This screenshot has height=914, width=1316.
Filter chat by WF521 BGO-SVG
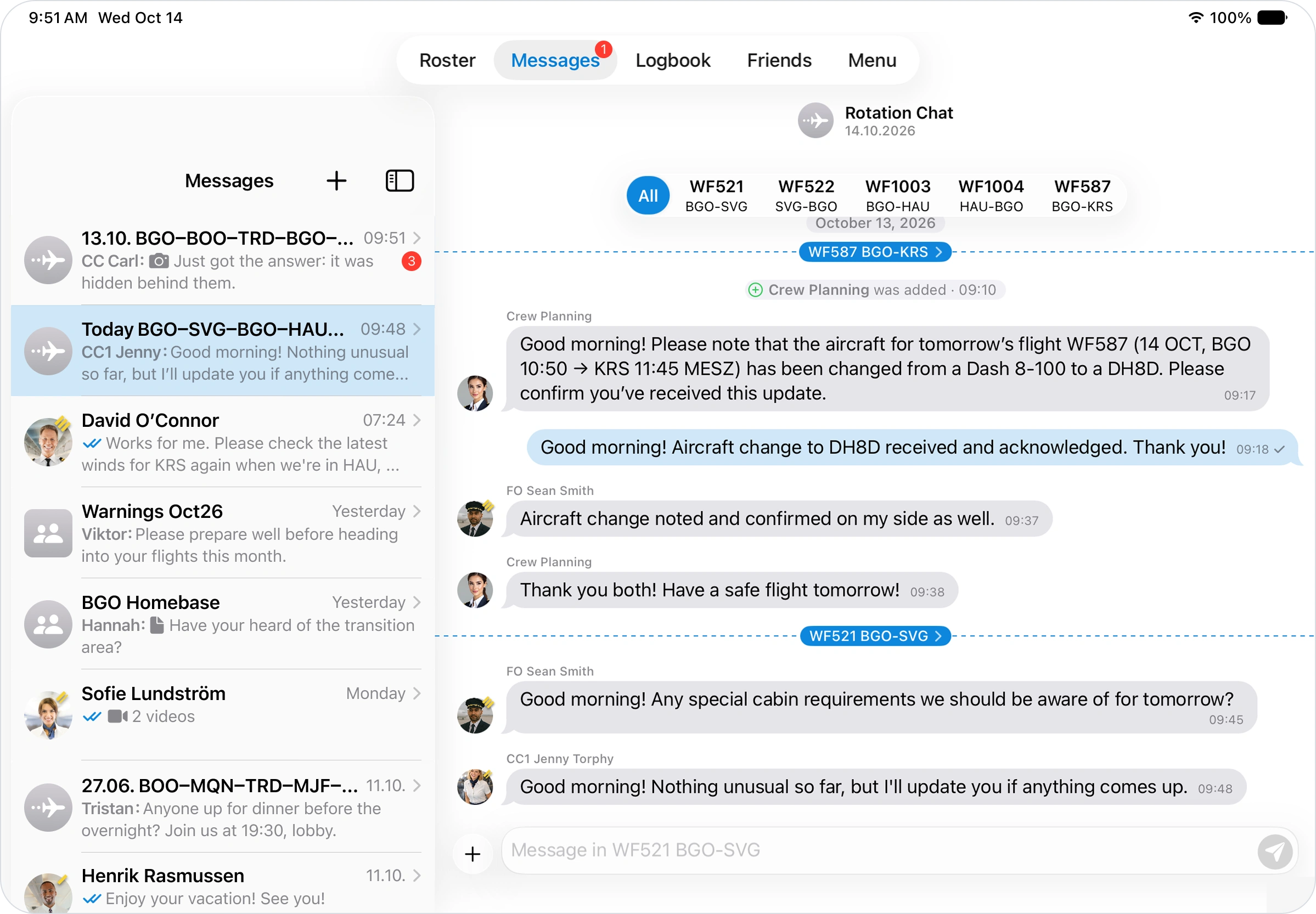pyautogui.click(x=716, y=195)
